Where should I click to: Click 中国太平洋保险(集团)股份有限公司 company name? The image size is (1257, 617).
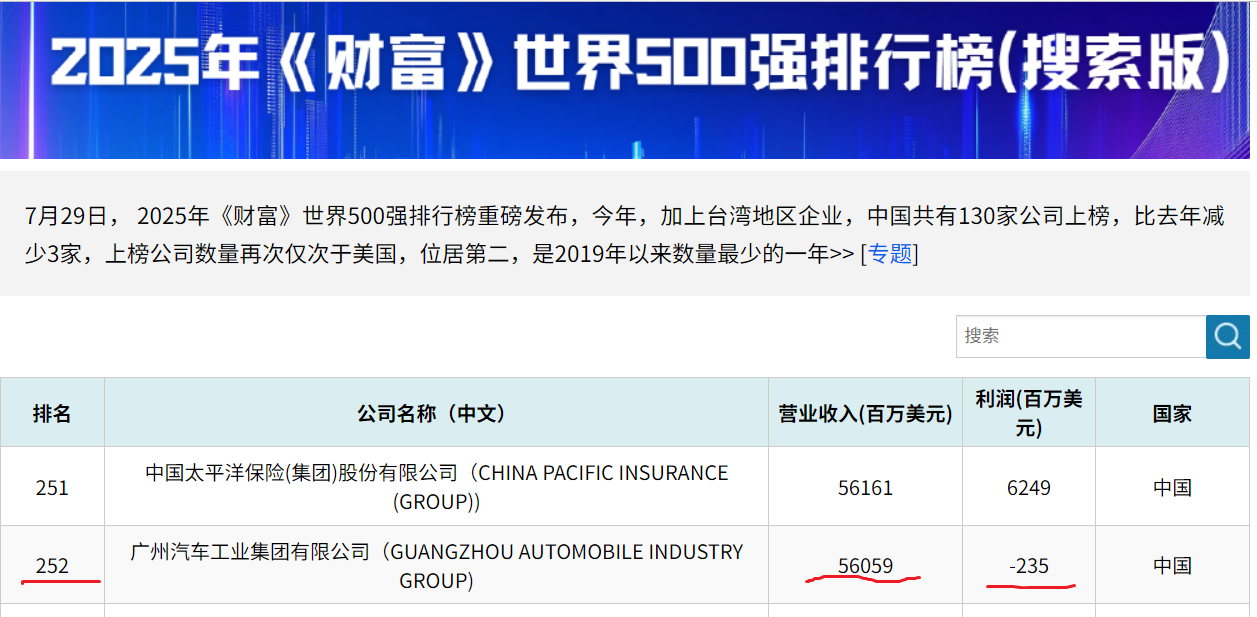click(437, 487)
